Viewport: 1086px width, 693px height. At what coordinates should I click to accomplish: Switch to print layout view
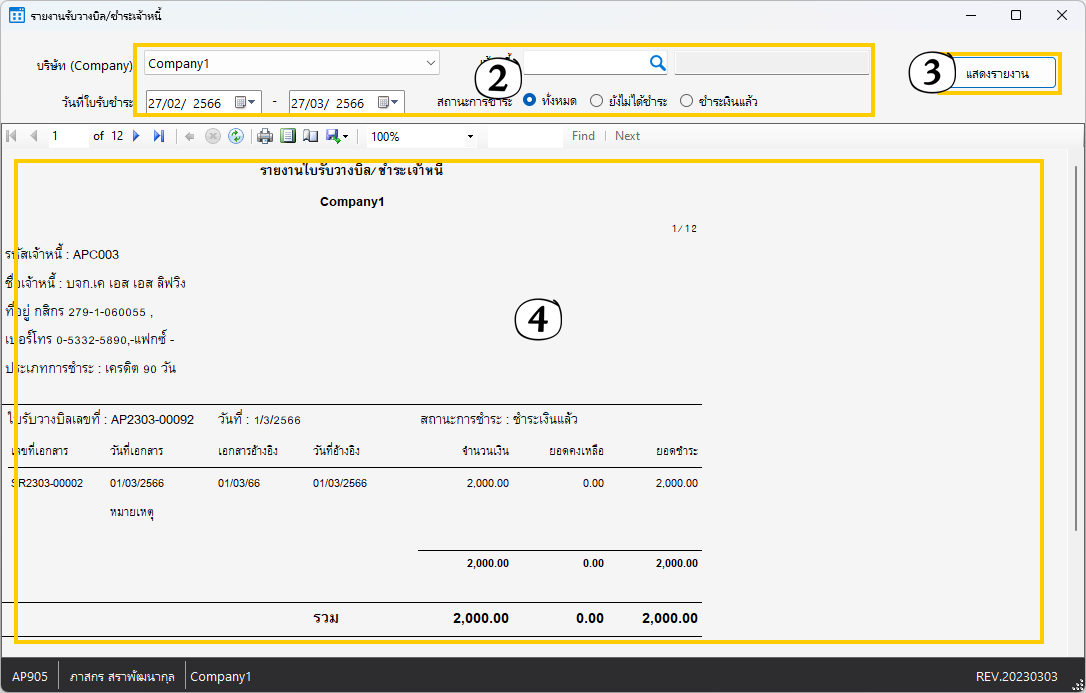point(288,136)
